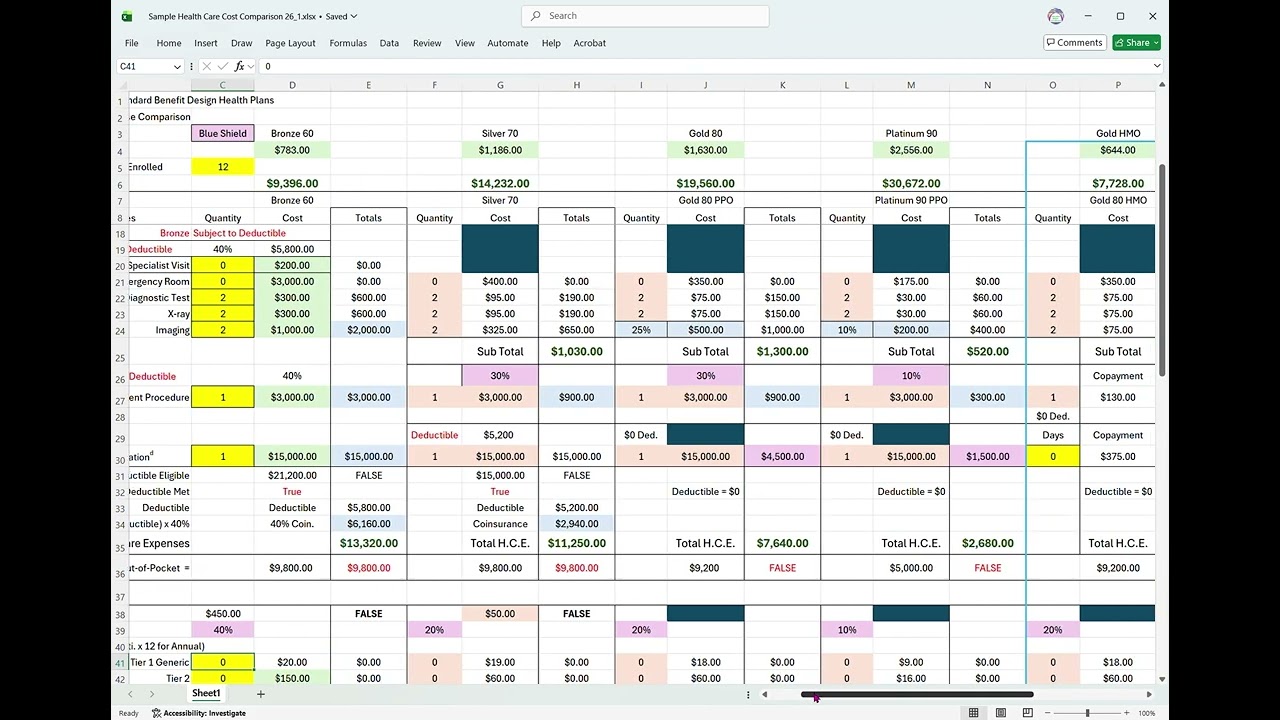Click horizontal scrollbar right arrow
1280x720 pixels.
1149,694
